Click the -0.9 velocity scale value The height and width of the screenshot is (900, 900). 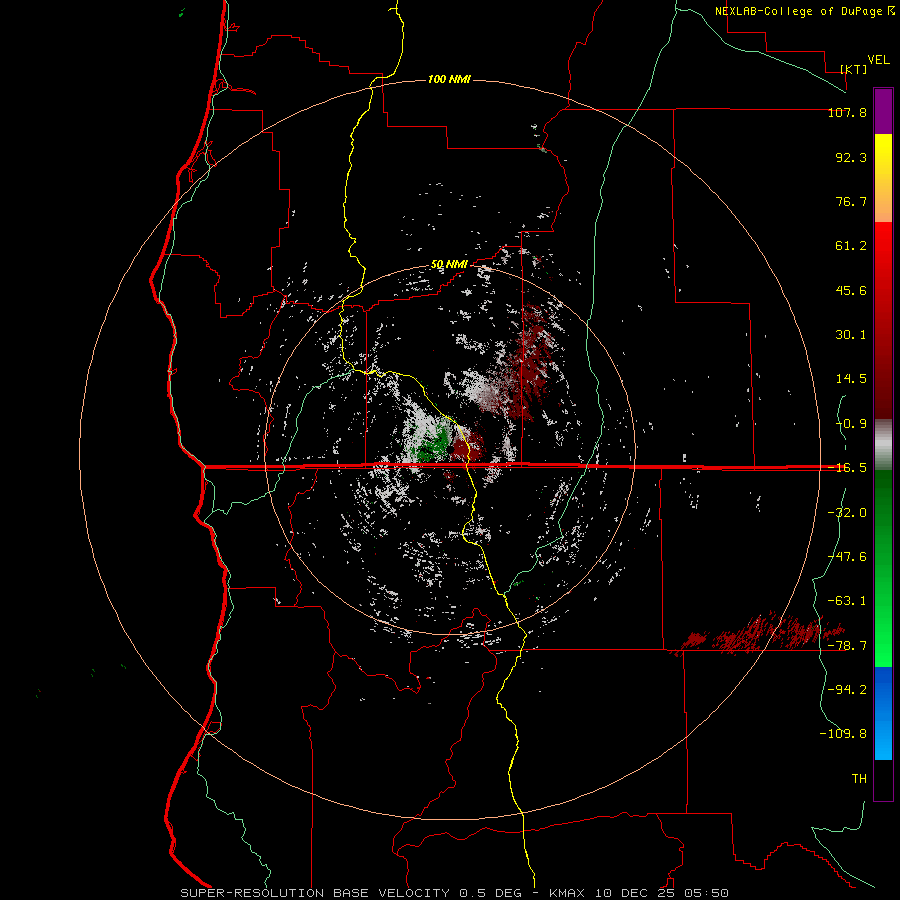click(851, 424)
